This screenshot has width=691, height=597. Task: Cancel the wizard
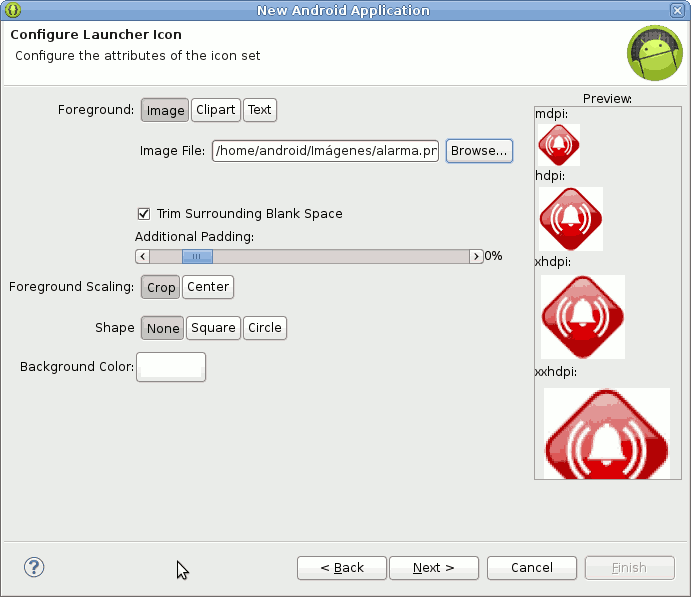[x=532, y=568]
